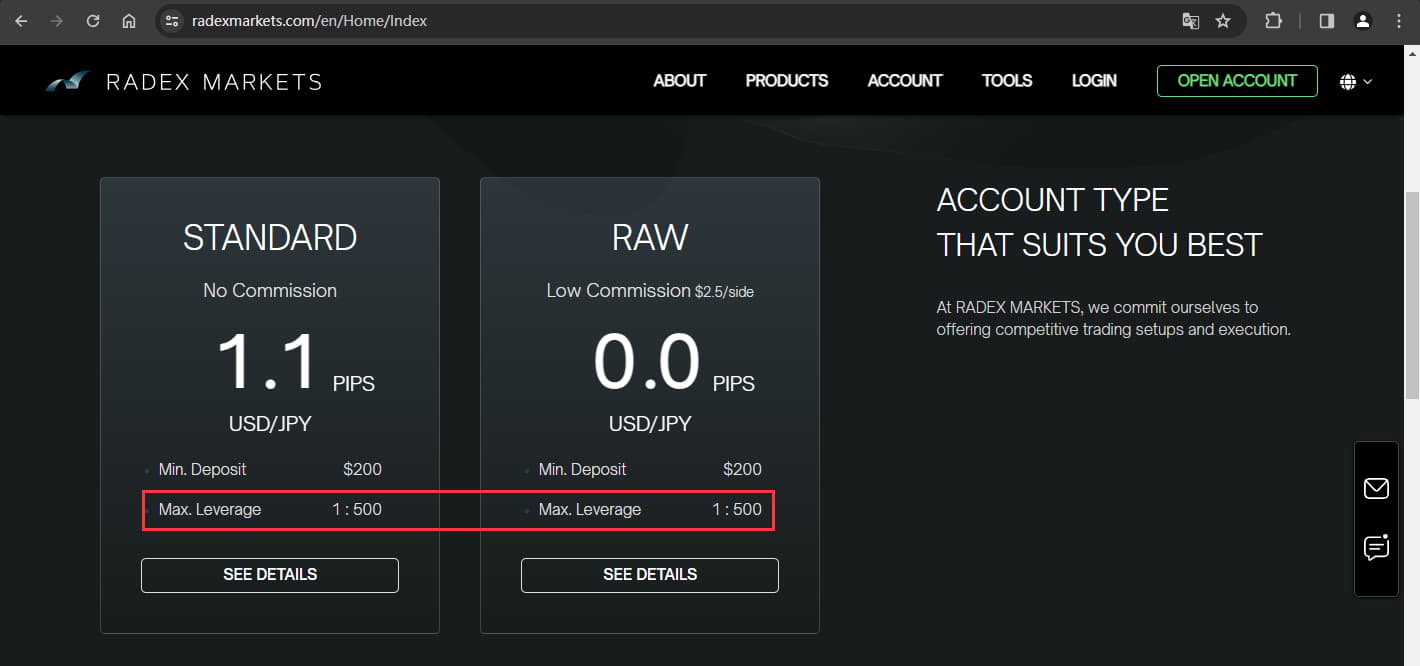
Task: Open the live chat bubble icon
Action: (x=1376, y=547)
